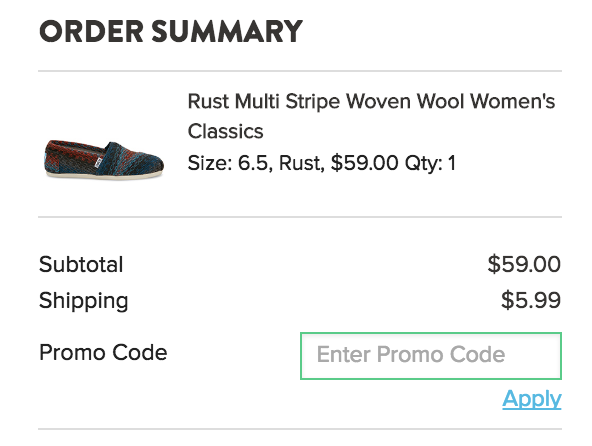Click the $5.99 shipping cost
Screen dimensions: 592x446
[530, 300]
